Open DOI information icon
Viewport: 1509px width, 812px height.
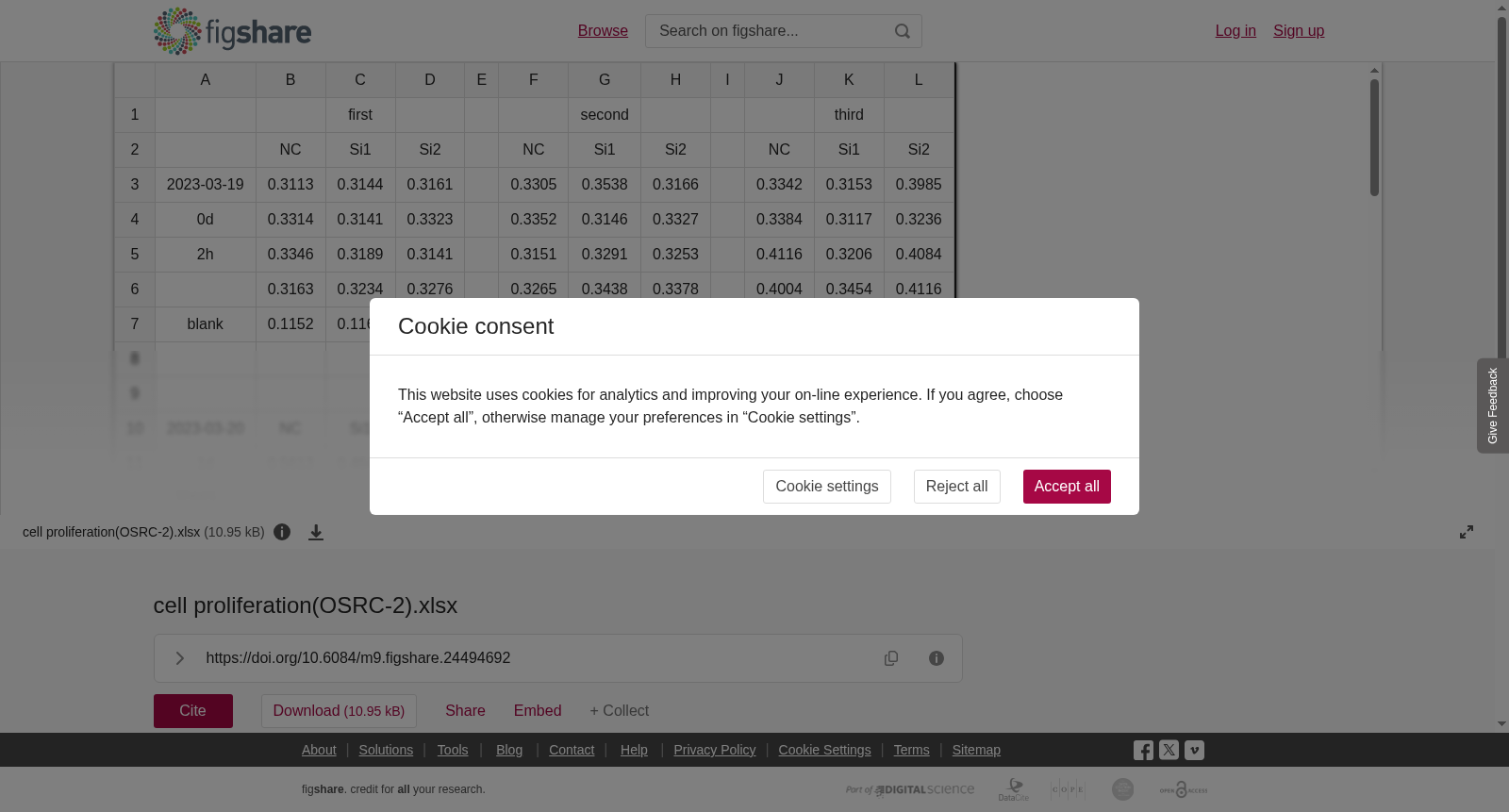(937, 658)
